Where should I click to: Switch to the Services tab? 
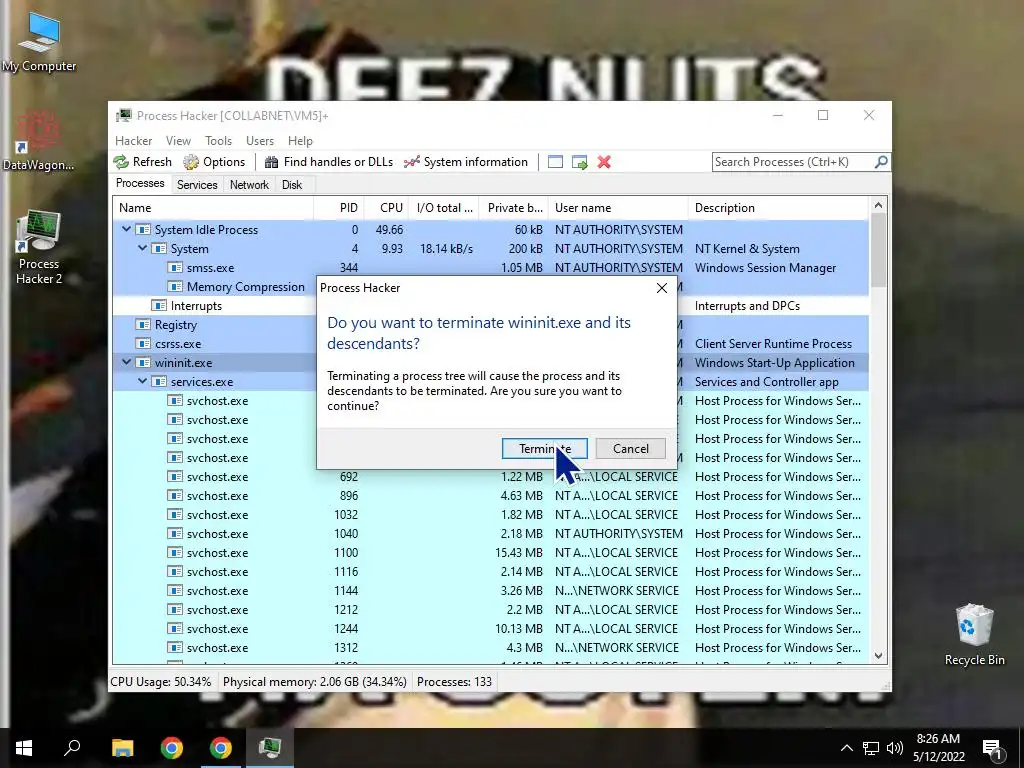point(197,185)
